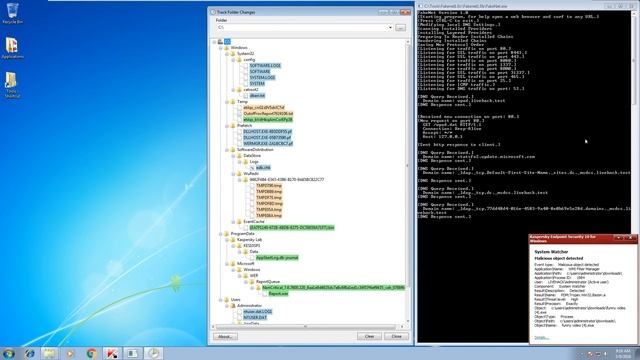Select the ntuser.dat.LOG1 file

point(258,312)
